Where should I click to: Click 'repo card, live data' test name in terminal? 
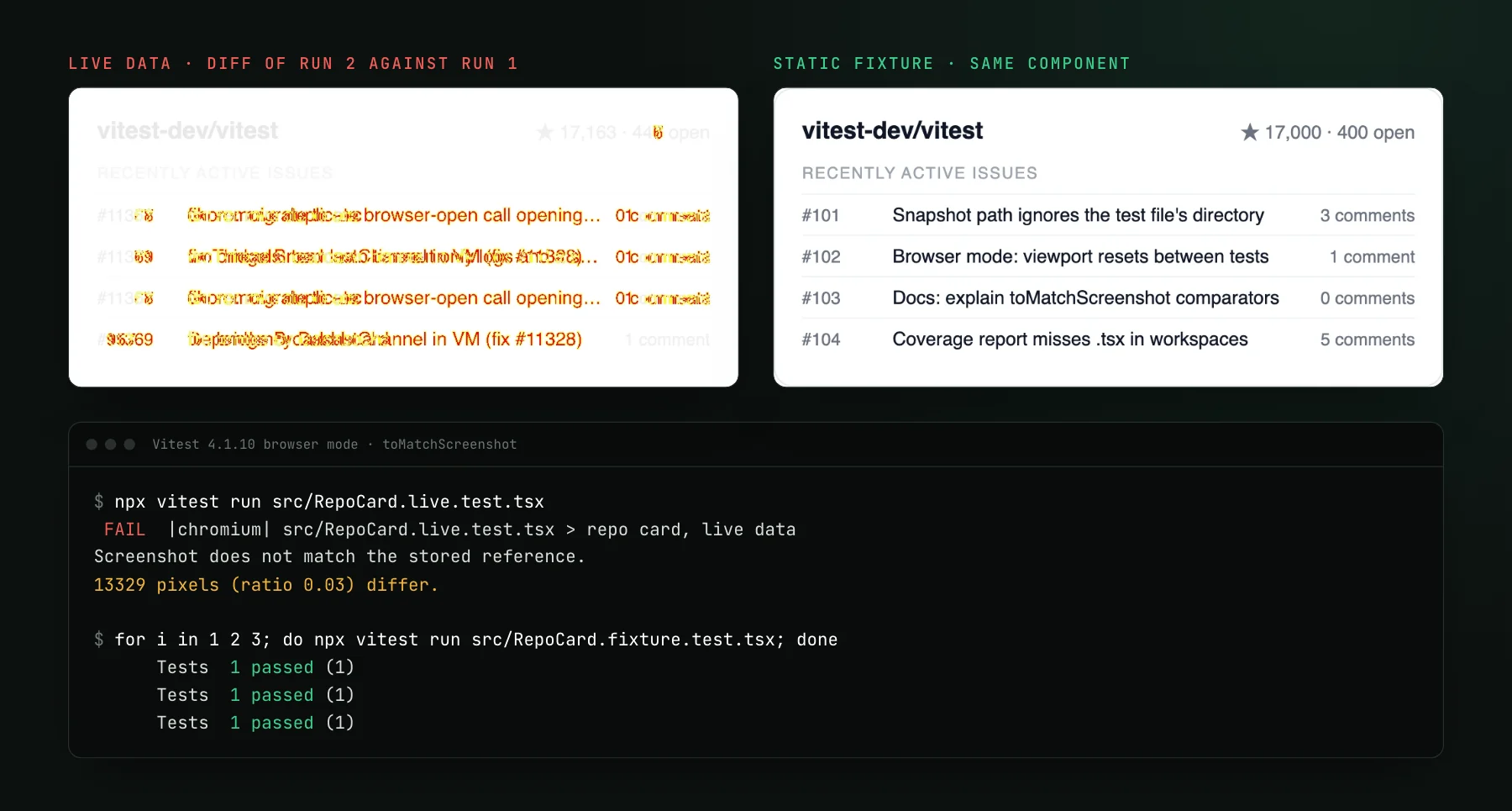pos(691,529)
